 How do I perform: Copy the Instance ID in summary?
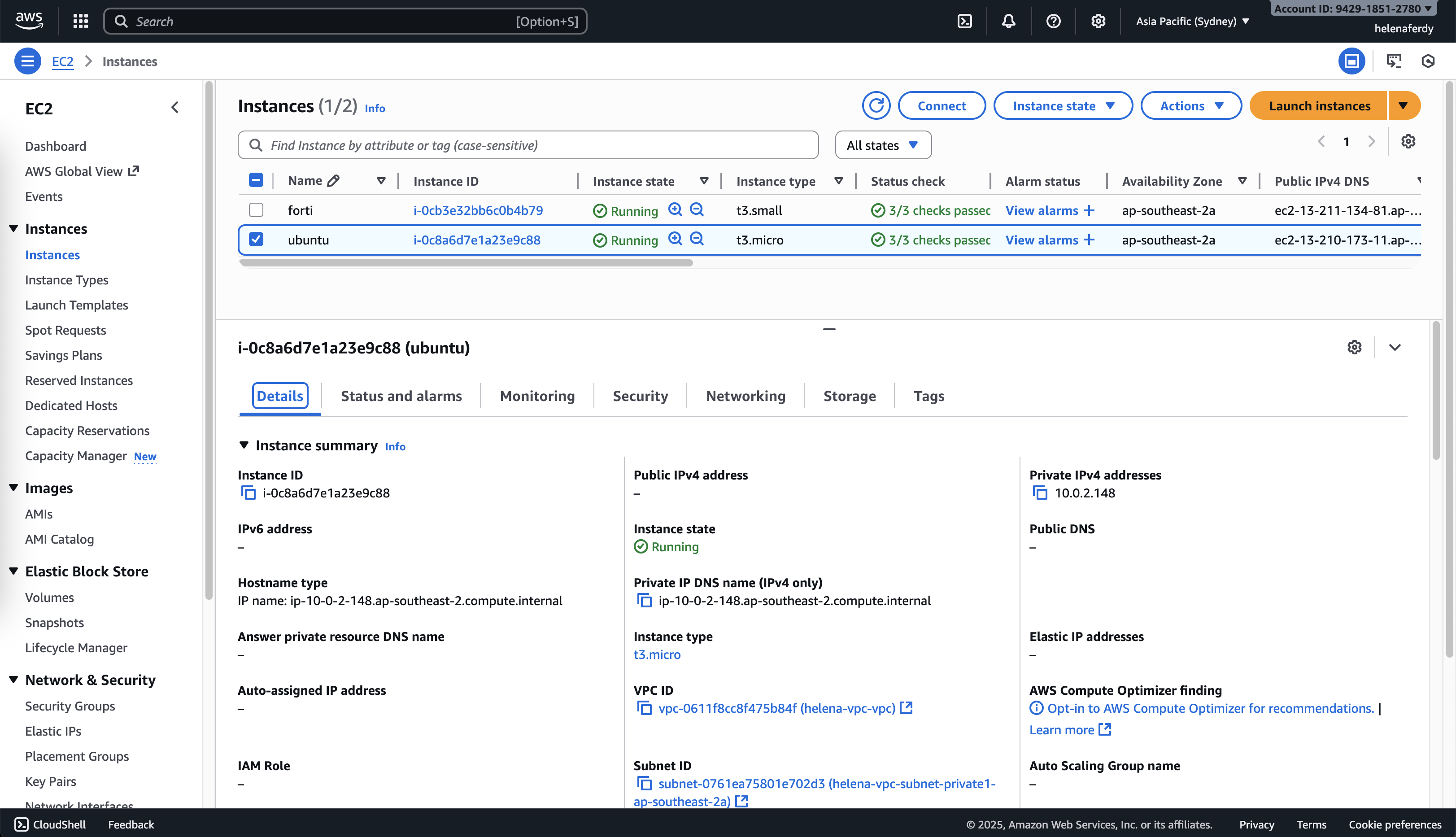tap(248, 493)
